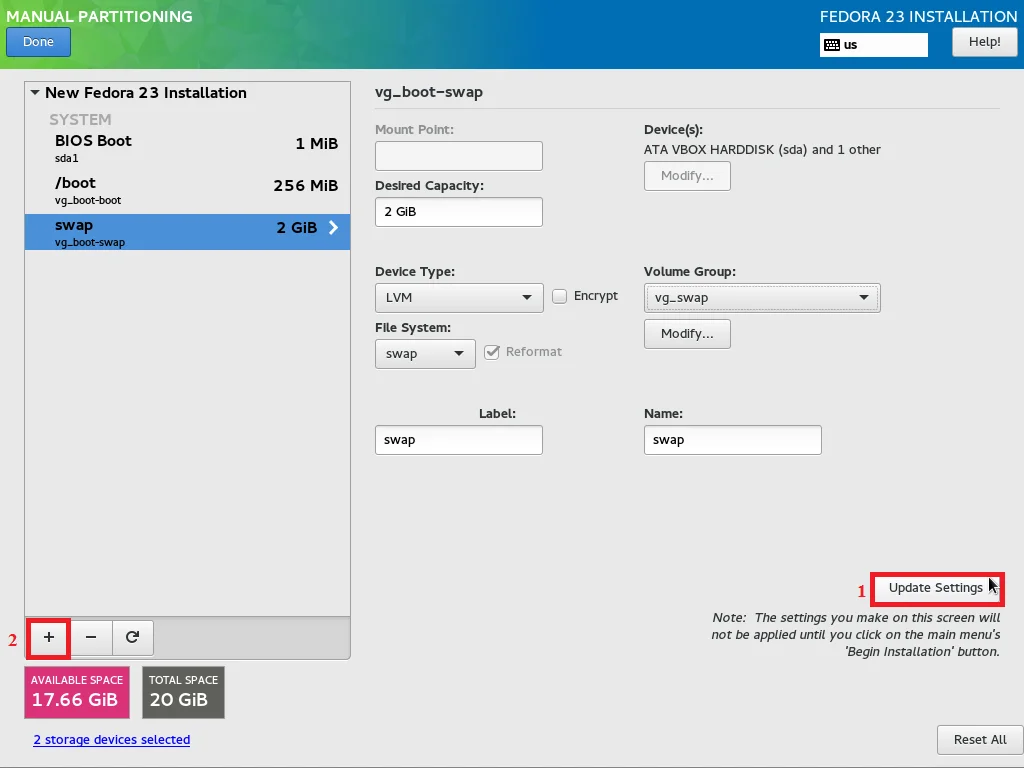Click Reset All button

point(980,740)
